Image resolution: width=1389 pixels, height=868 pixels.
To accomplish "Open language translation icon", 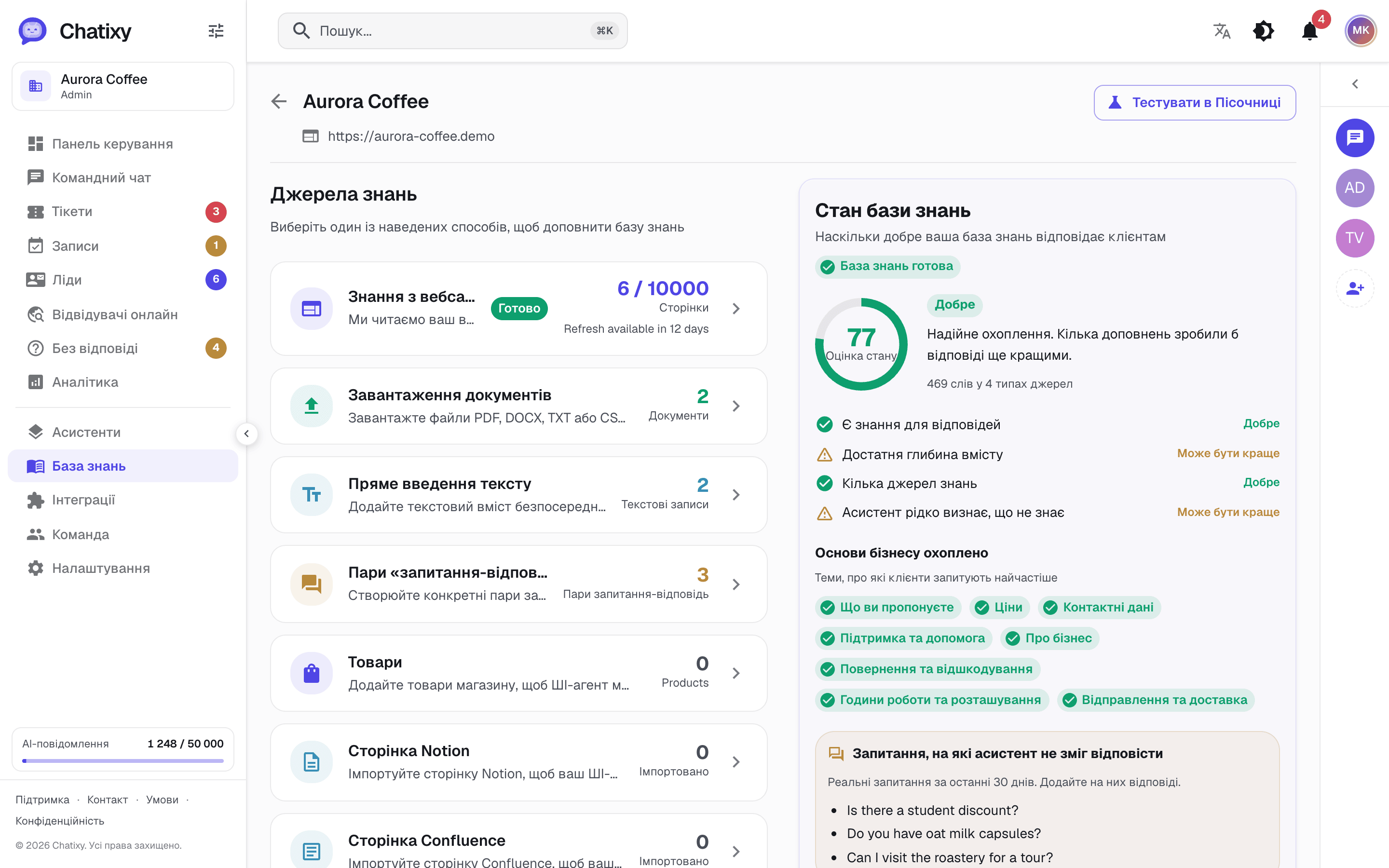I will point(1222,31).
